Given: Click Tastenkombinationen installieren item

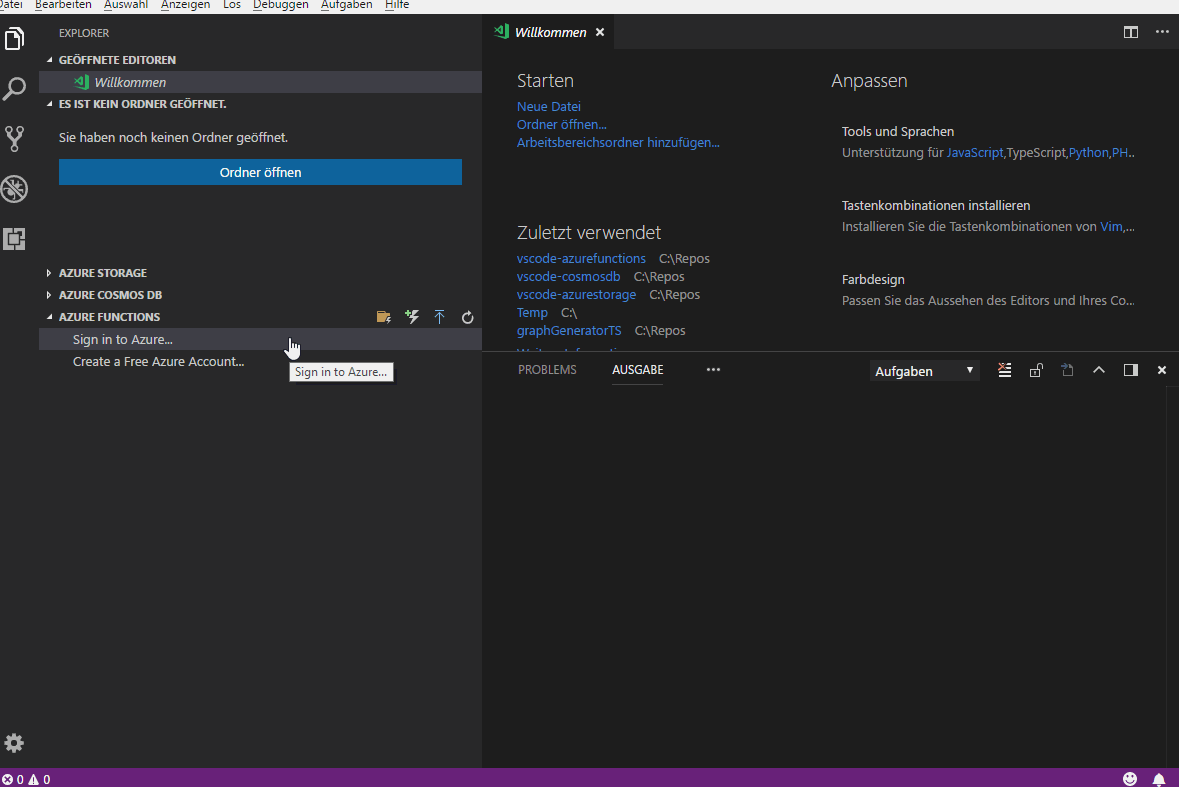Looking at the screenshot, I should tap(987, 216).
